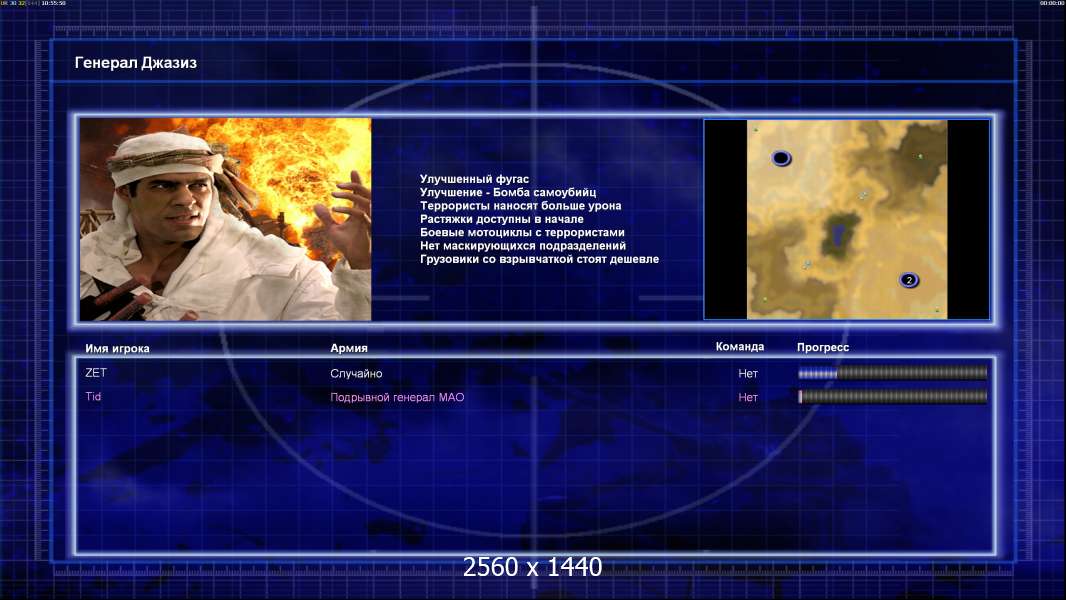
Task: Click 'Растяжки доступны в начале'
Action: pyautogui.click(x=501, y=219)
